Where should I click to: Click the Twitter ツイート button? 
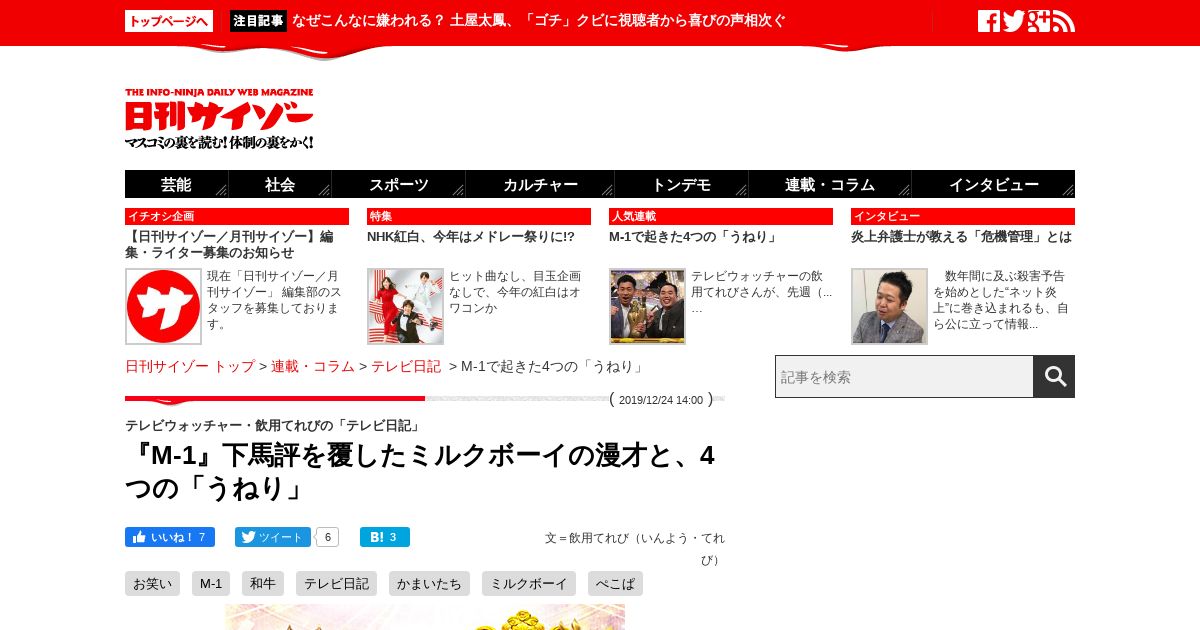[x=273, y=537]
